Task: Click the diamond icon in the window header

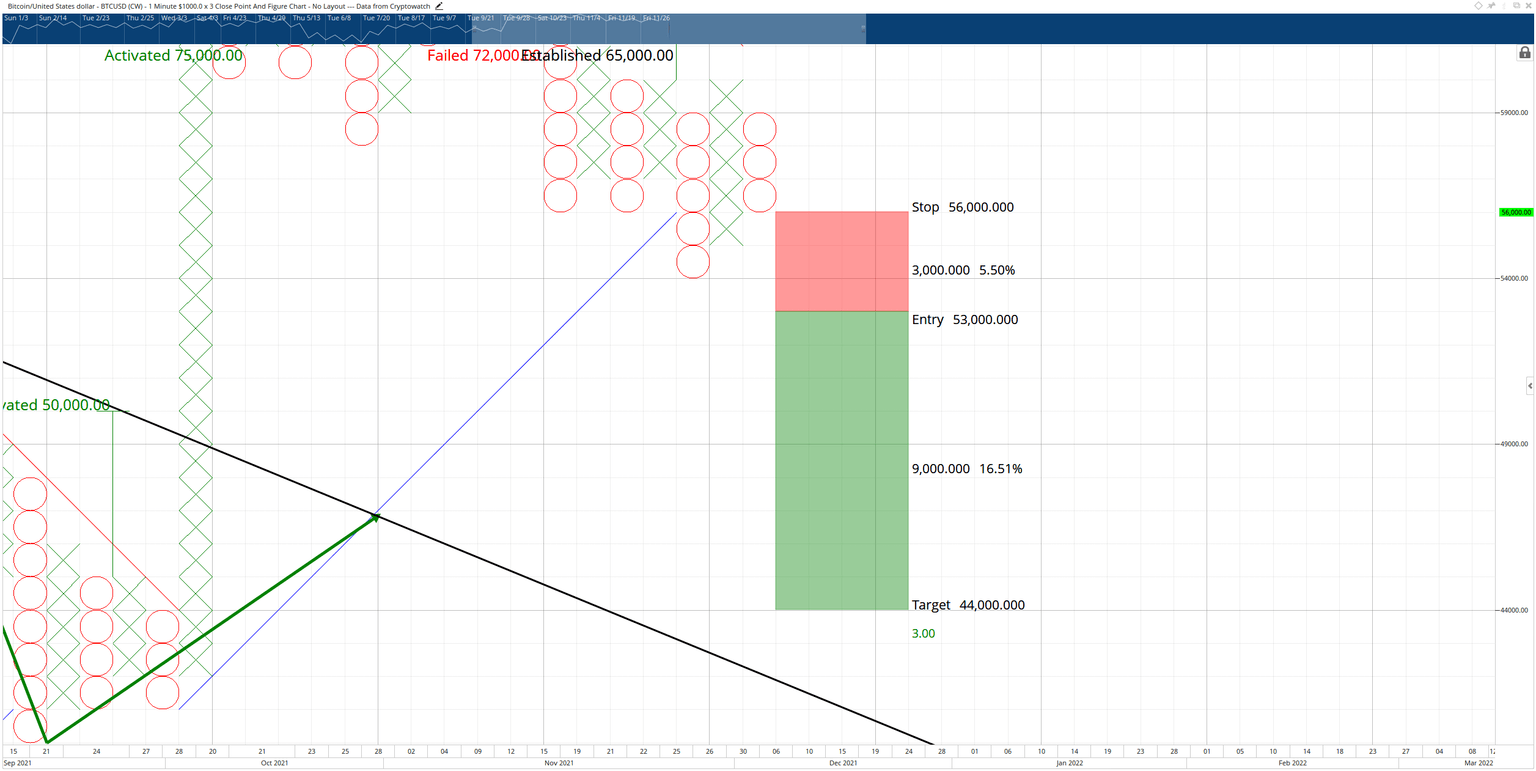Action: pos(1479,6)
